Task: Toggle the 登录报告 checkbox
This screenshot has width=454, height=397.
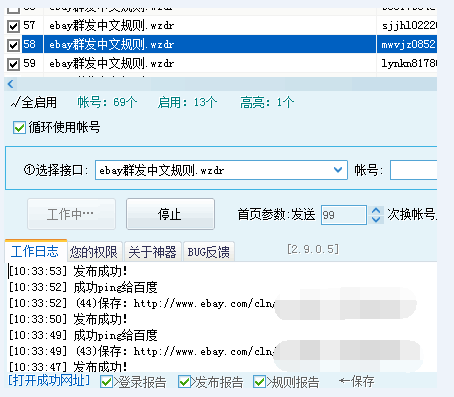Action: coord(106,382)
